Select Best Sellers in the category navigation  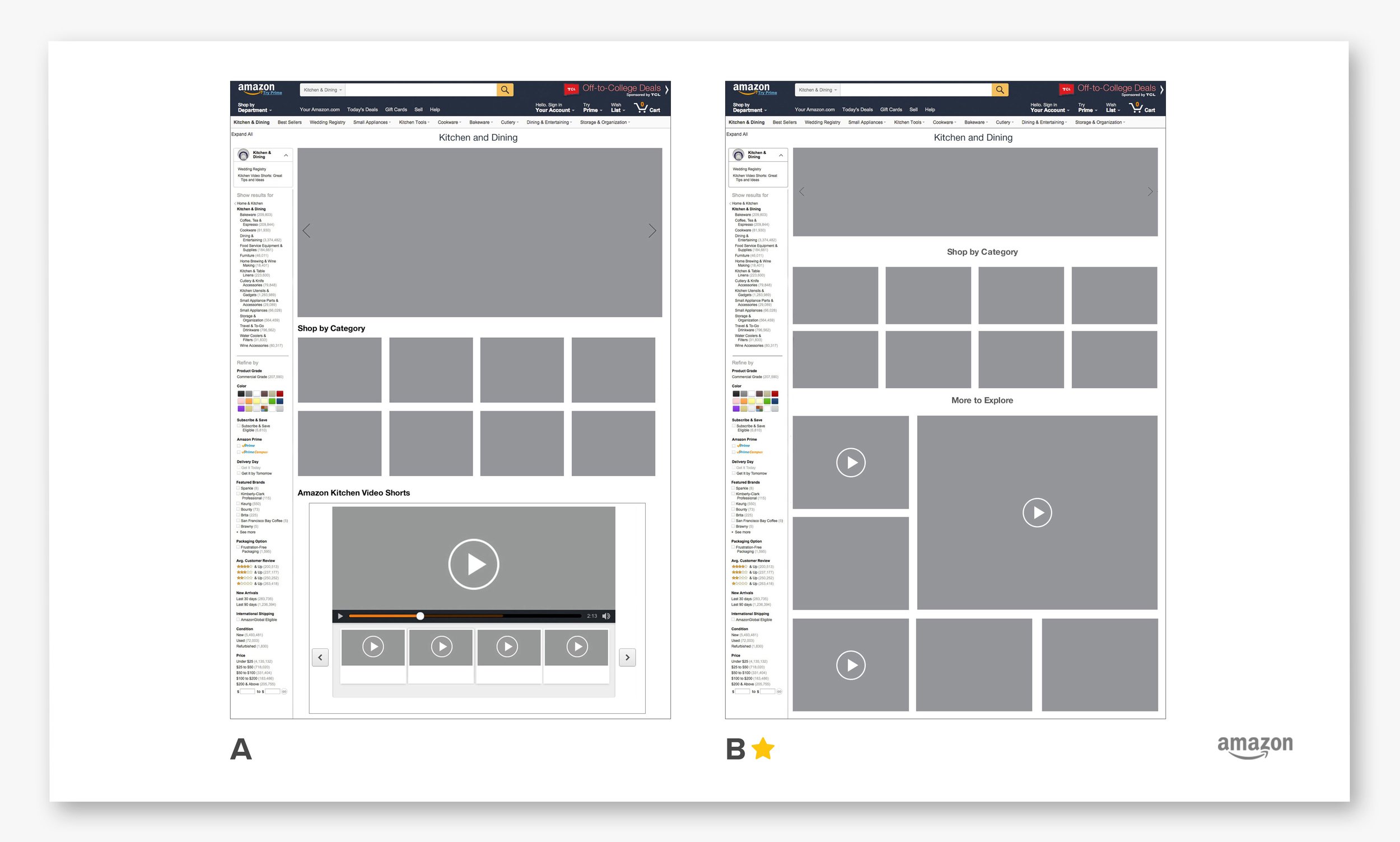(x=289, y=122)
